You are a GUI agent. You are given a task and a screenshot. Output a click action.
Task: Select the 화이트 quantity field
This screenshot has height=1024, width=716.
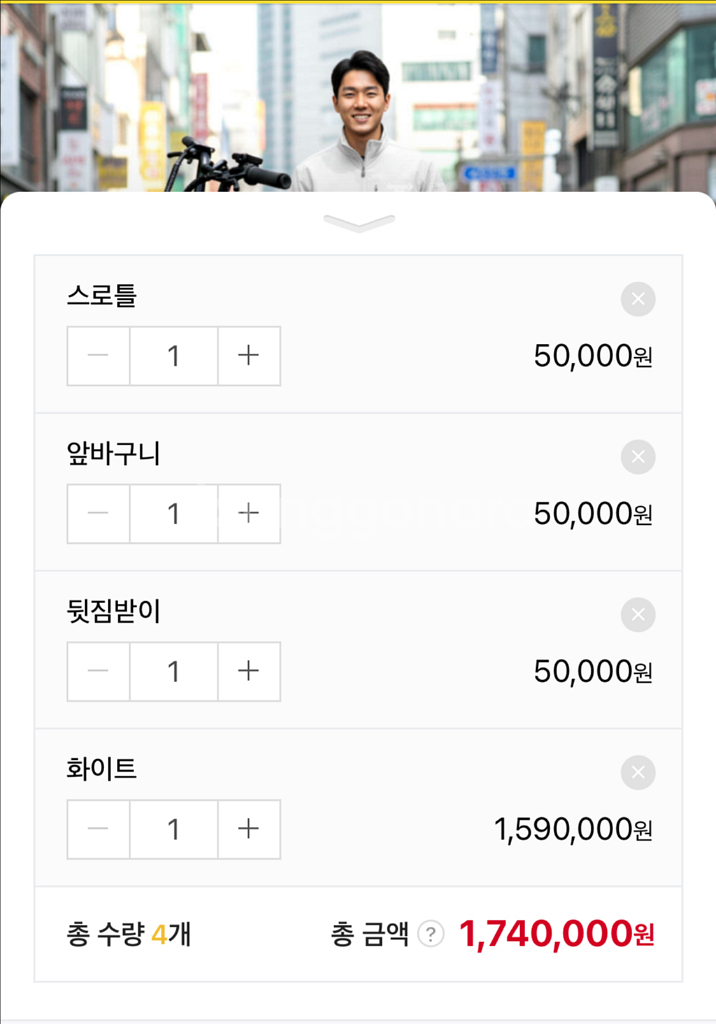pyautogui.click(x=172, y=829)
